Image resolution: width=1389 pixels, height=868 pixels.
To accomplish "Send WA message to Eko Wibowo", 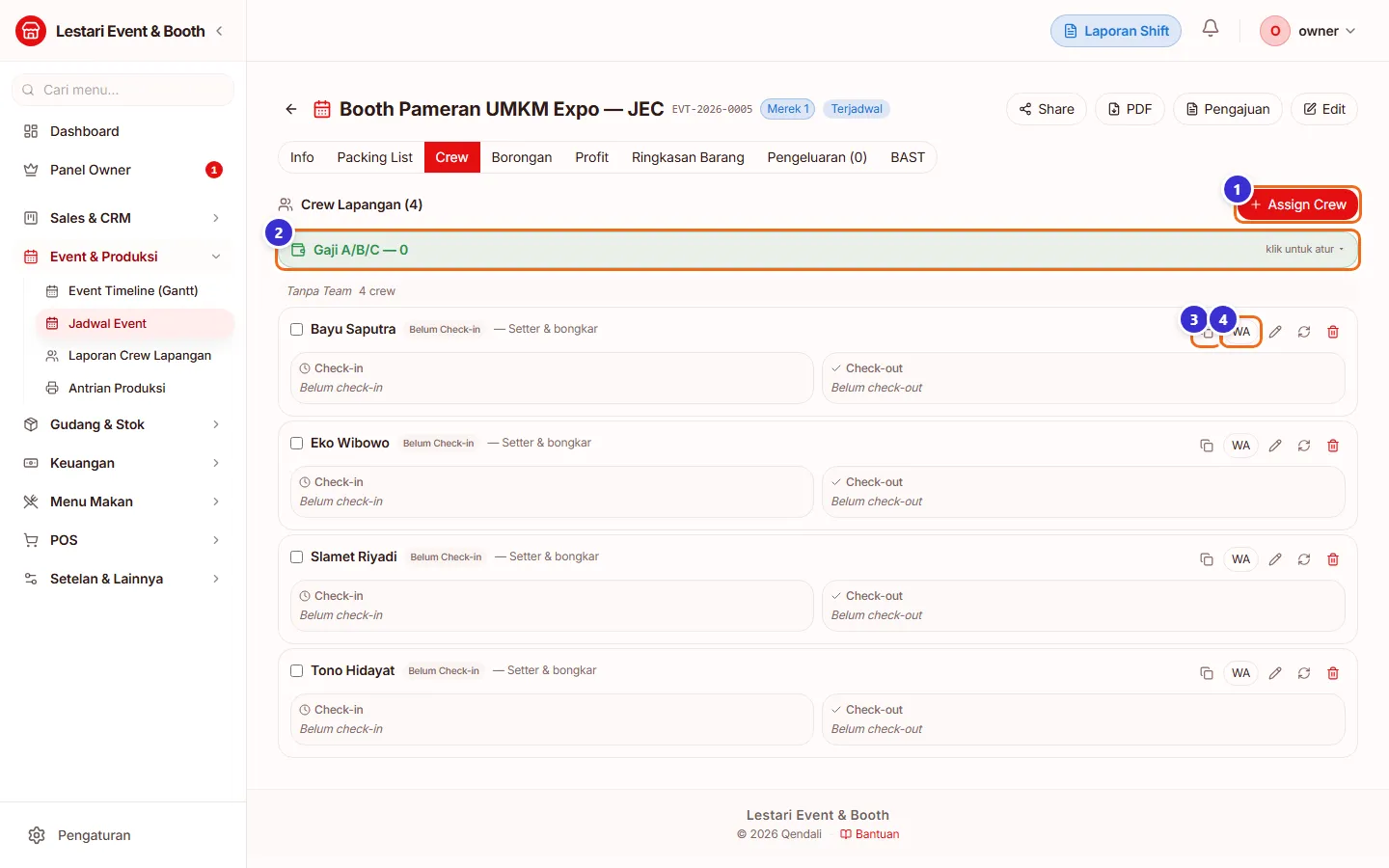I will (x=1240, y=446).
